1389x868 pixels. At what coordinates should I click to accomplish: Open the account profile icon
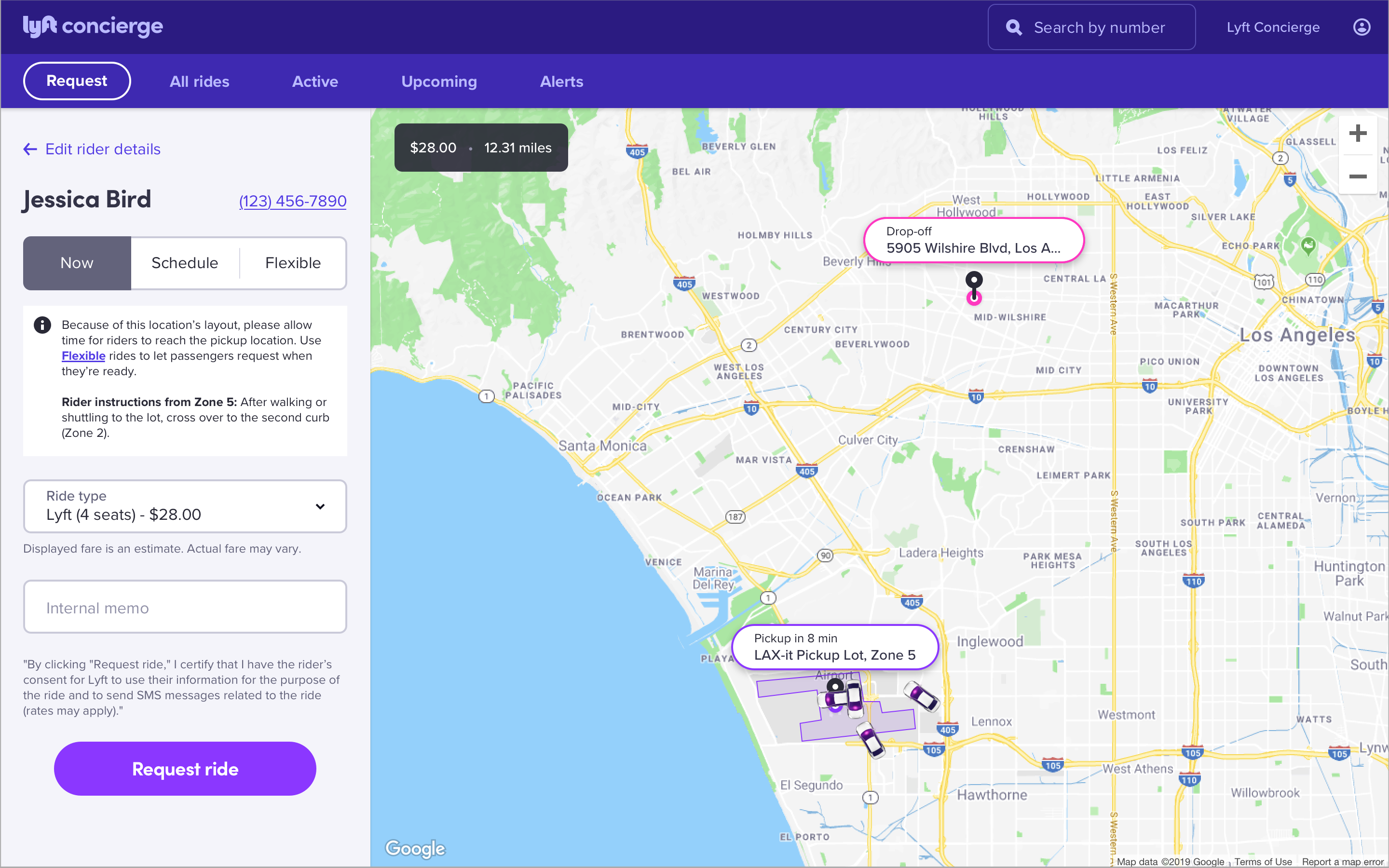(1362, 27)
